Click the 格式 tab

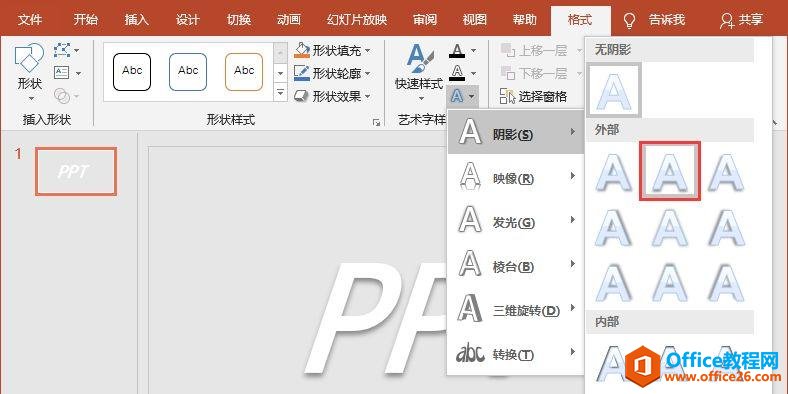[x=580, y=20]
